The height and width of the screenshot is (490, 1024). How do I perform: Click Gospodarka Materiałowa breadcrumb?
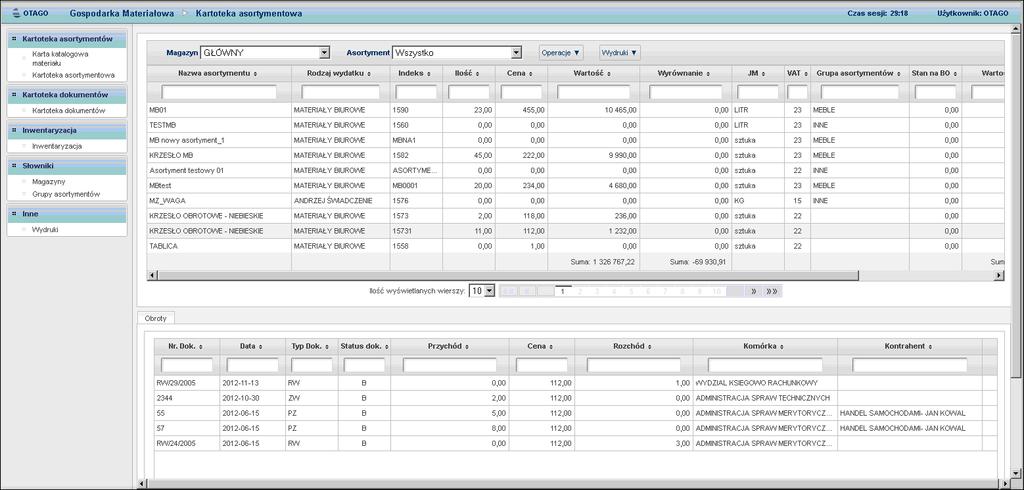[x=123, y=13]
